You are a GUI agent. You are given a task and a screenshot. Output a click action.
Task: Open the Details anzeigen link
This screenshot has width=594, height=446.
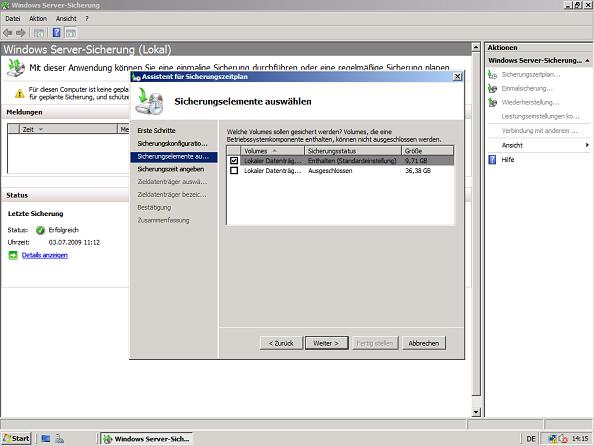pos(45,255)
